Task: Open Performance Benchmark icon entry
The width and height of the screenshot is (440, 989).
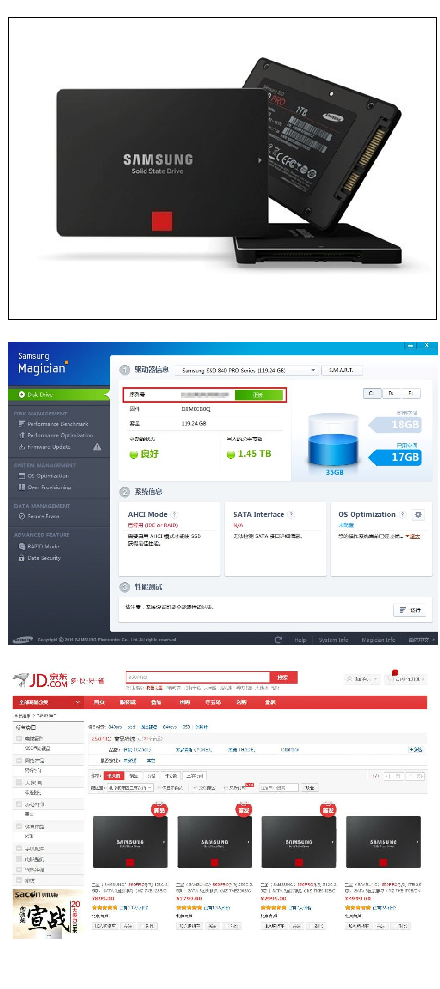Action: [53, 424]
